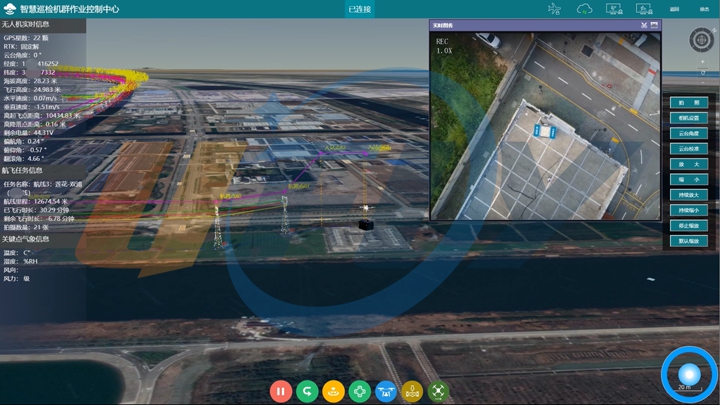The image size is (720, 405).
Task: Click the olive drone descend button
Action: pyautogui.click(x=412, y=392)
